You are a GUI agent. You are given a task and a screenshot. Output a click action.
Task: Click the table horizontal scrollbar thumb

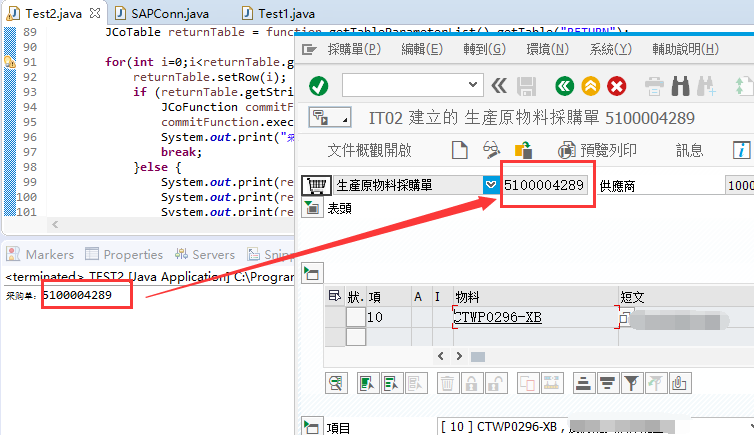[478, 357]
